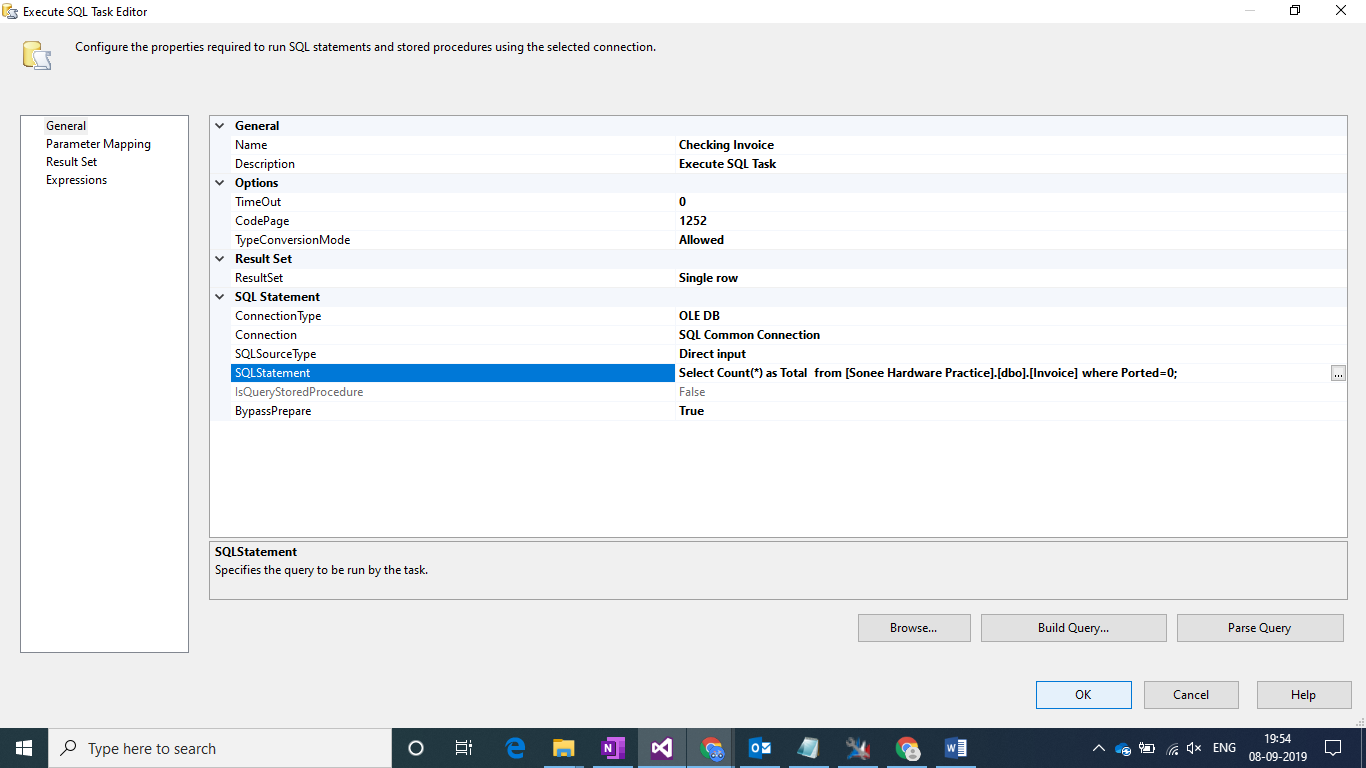Open OneNote from the taskbar

click(613, 748)
